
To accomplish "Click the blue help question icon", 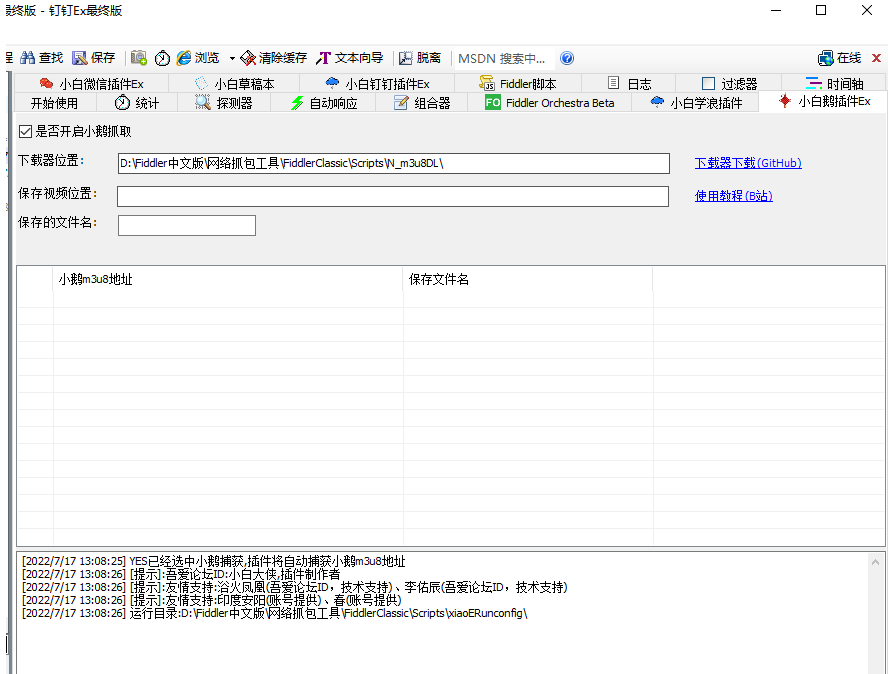I will pos(567,58).
